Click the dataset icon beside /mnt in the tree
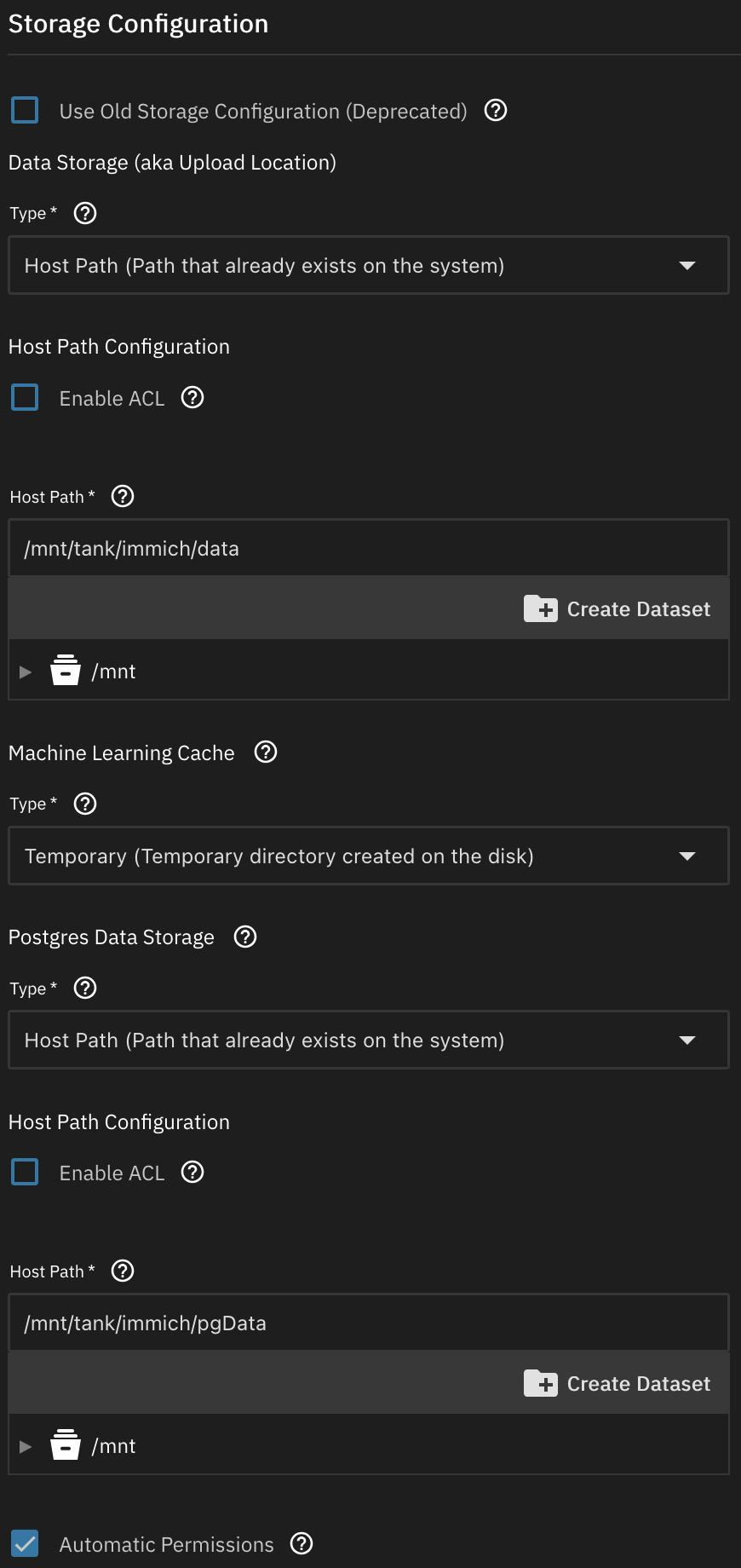The height and width of the screenshot is (1568, 741). click(x=66, y=671)
